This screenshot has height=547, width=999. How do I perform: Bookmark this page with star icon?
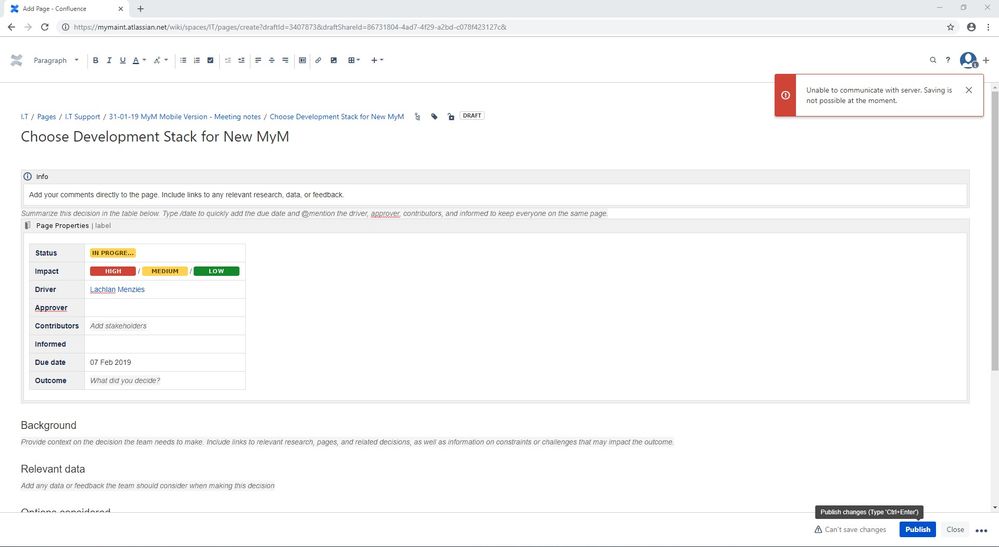click(951, 27)
